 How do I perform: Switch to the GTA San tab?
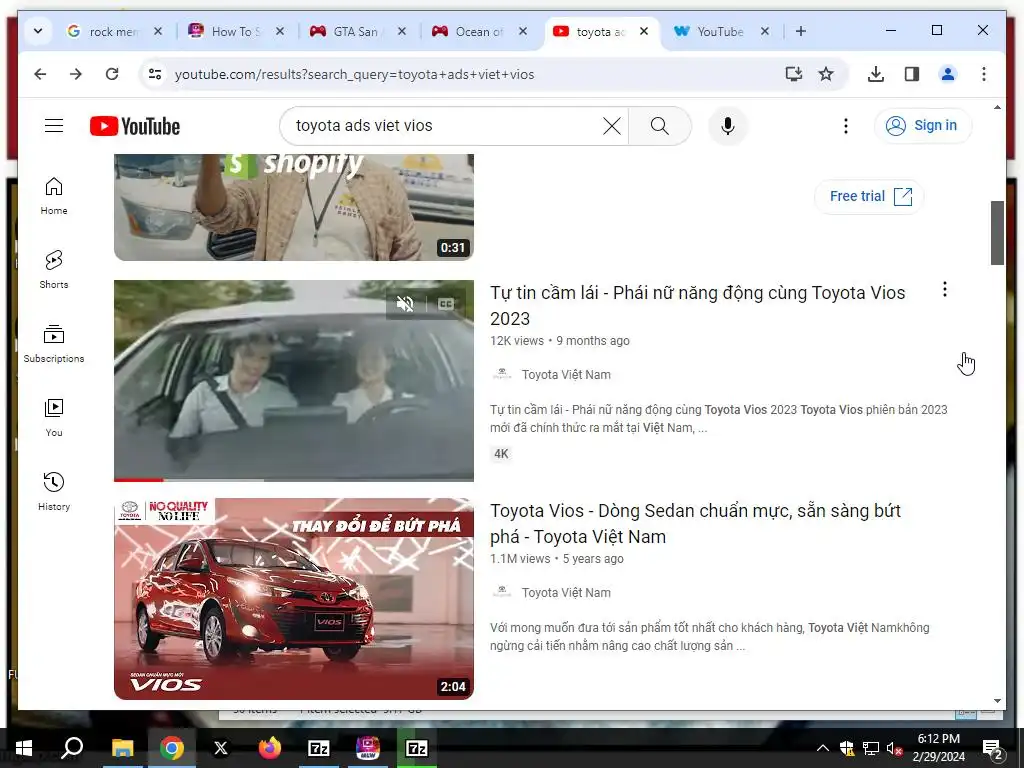(357, 31)
